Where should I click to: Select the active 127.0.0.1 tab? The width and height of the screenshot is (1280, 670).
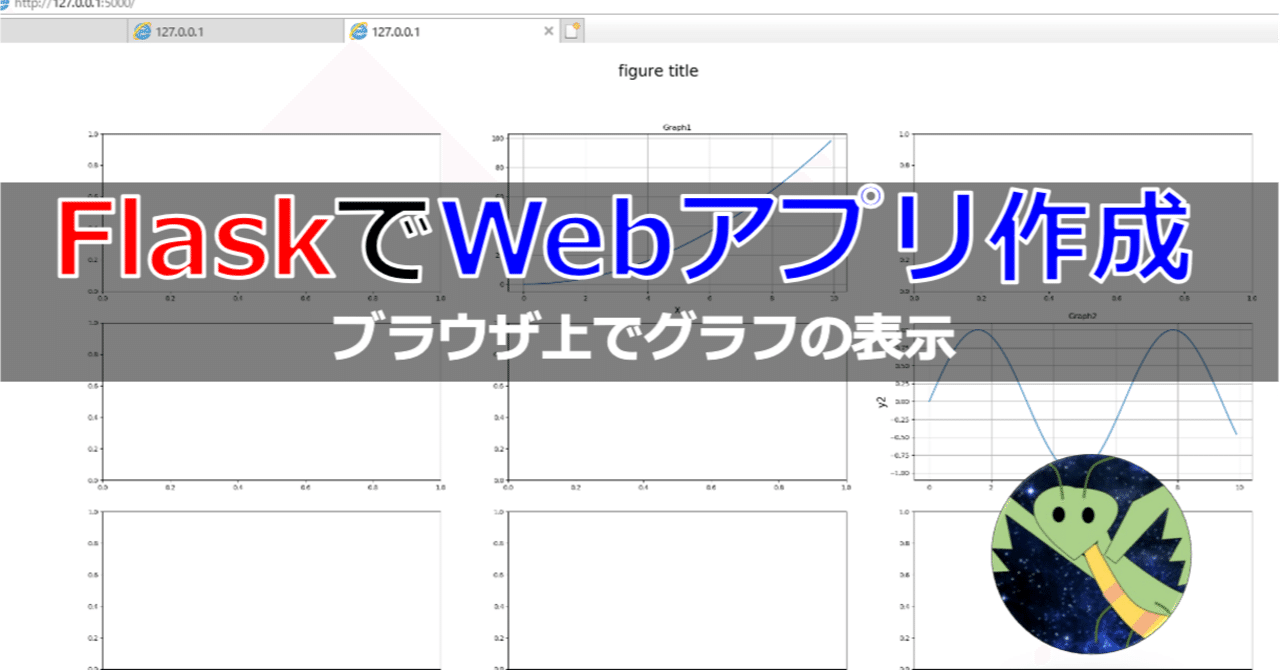click(450, 31)
